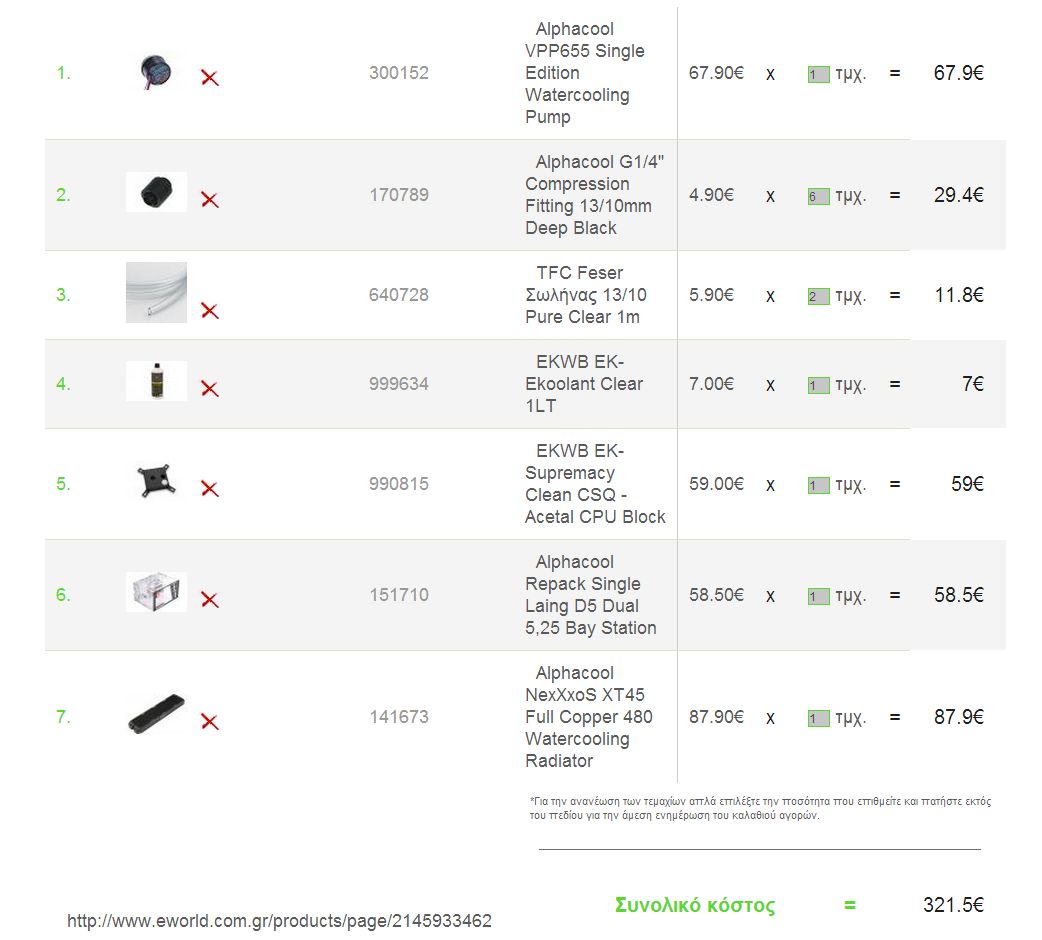Remove the EK-Supremacy CPU Block item
This screenshot has height=940, width=1042.
[x=210, y=489]
